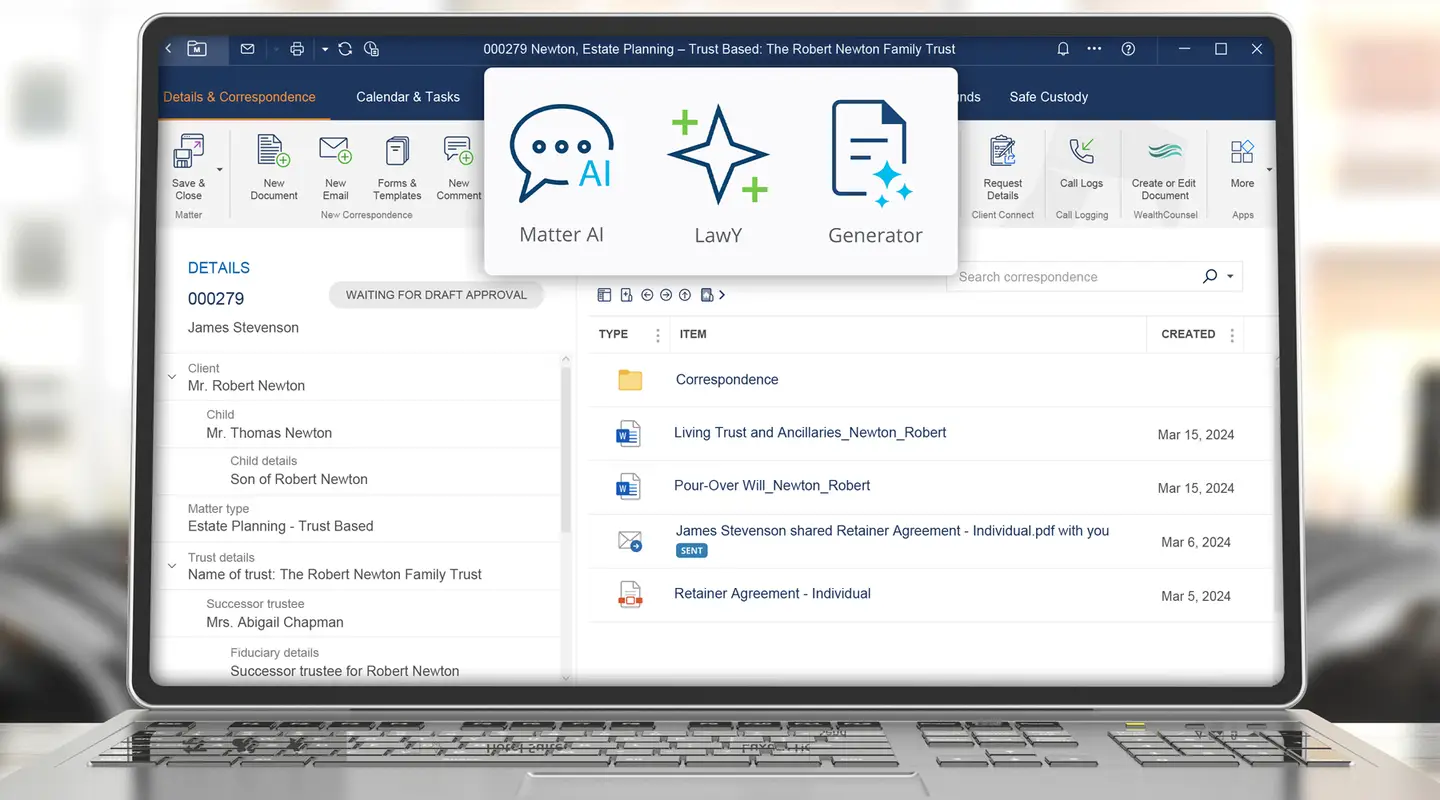
Task: Click the search magnifier icon
Action: coord(1210,276)
